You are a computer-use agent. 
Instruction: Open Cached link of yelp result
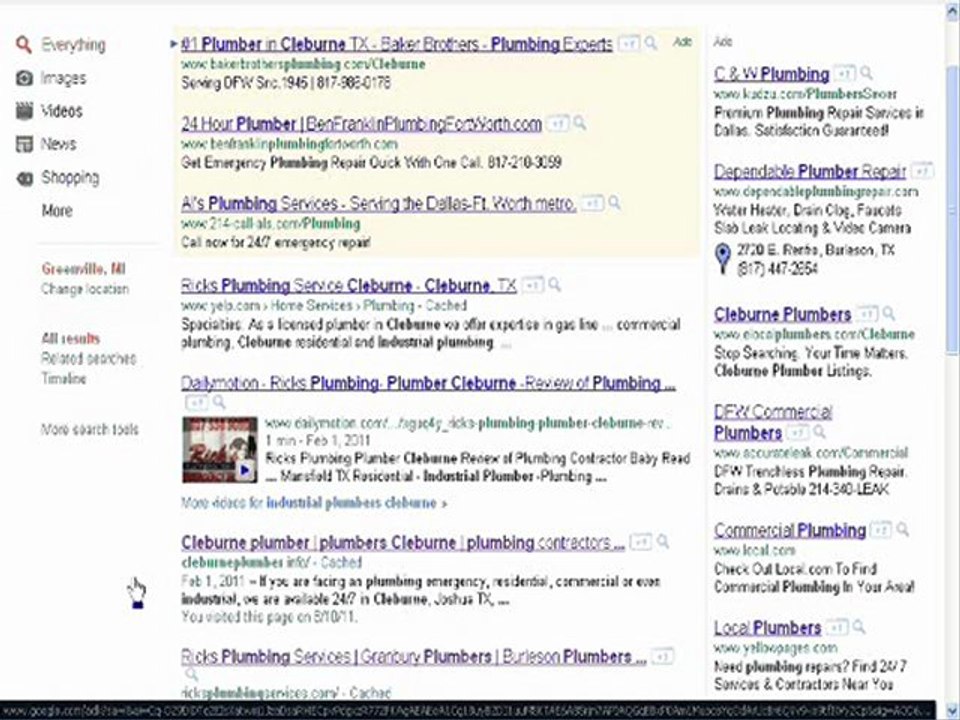pos(446,305)
